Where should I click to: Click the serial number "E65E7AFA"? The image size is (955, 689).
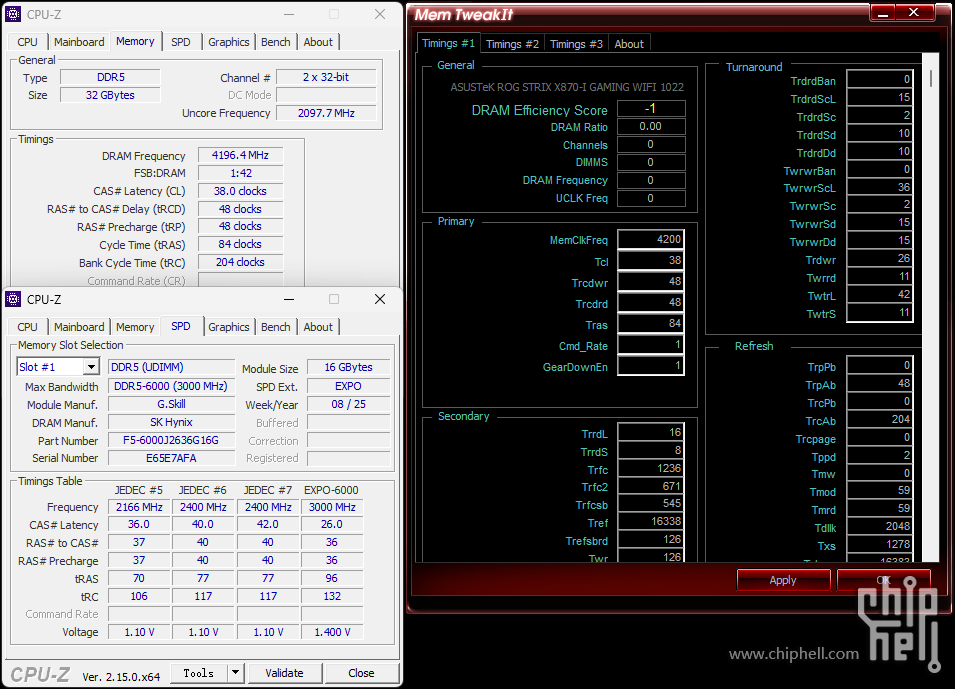pos(171,458)
